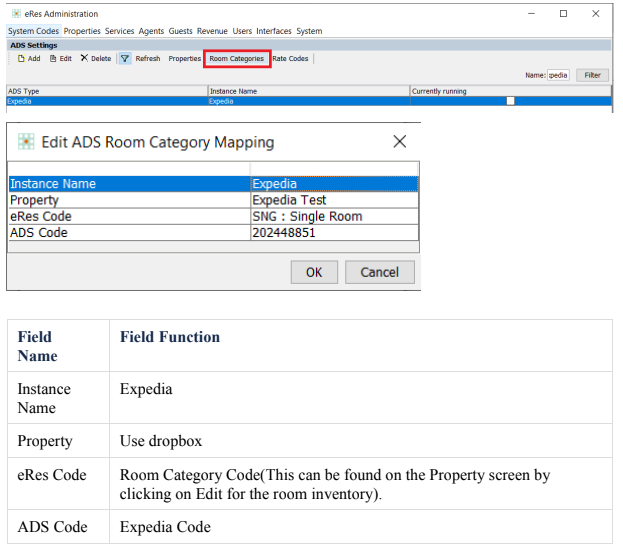Open Rate Codes from the toolbar
The image size is (623, 550).
pos(290,59)
